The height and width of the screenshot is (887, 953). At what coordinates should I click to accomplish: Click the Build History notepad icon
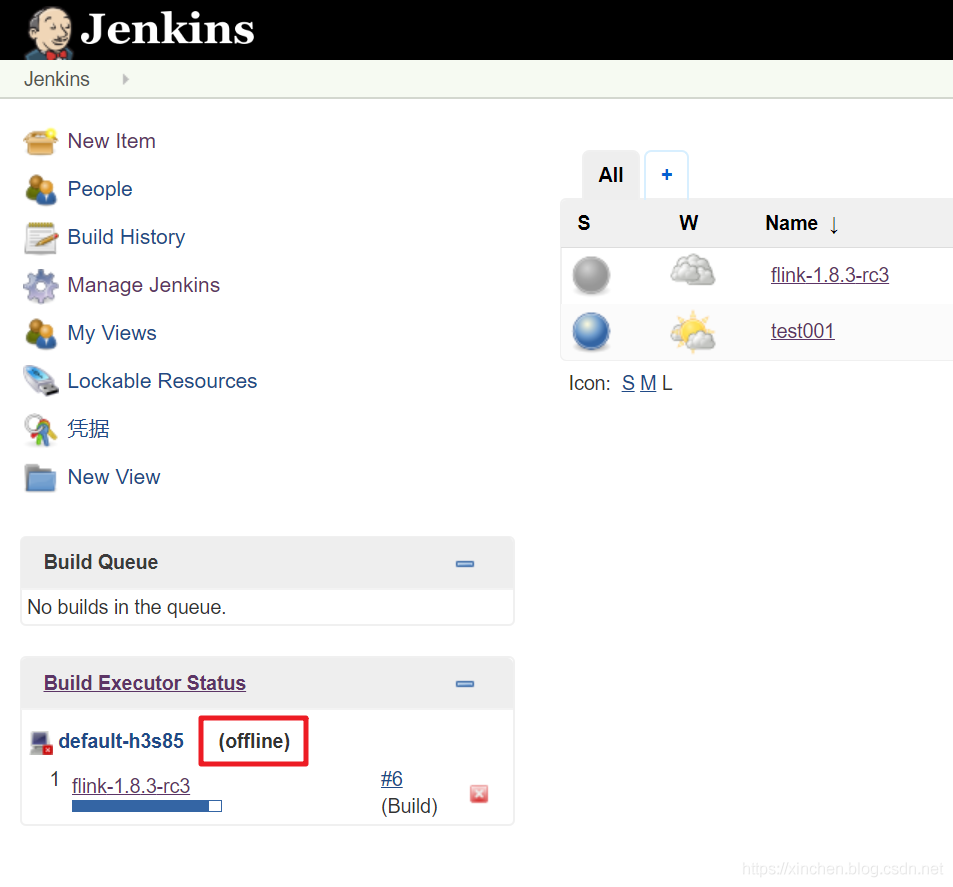(40, 237)
